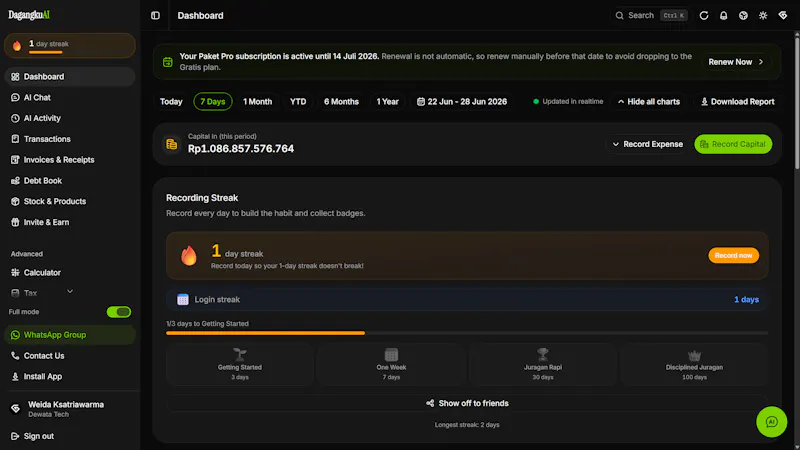Open the 22 Jun - 28 Jun 2026 date picker

(x=462, y=102)
